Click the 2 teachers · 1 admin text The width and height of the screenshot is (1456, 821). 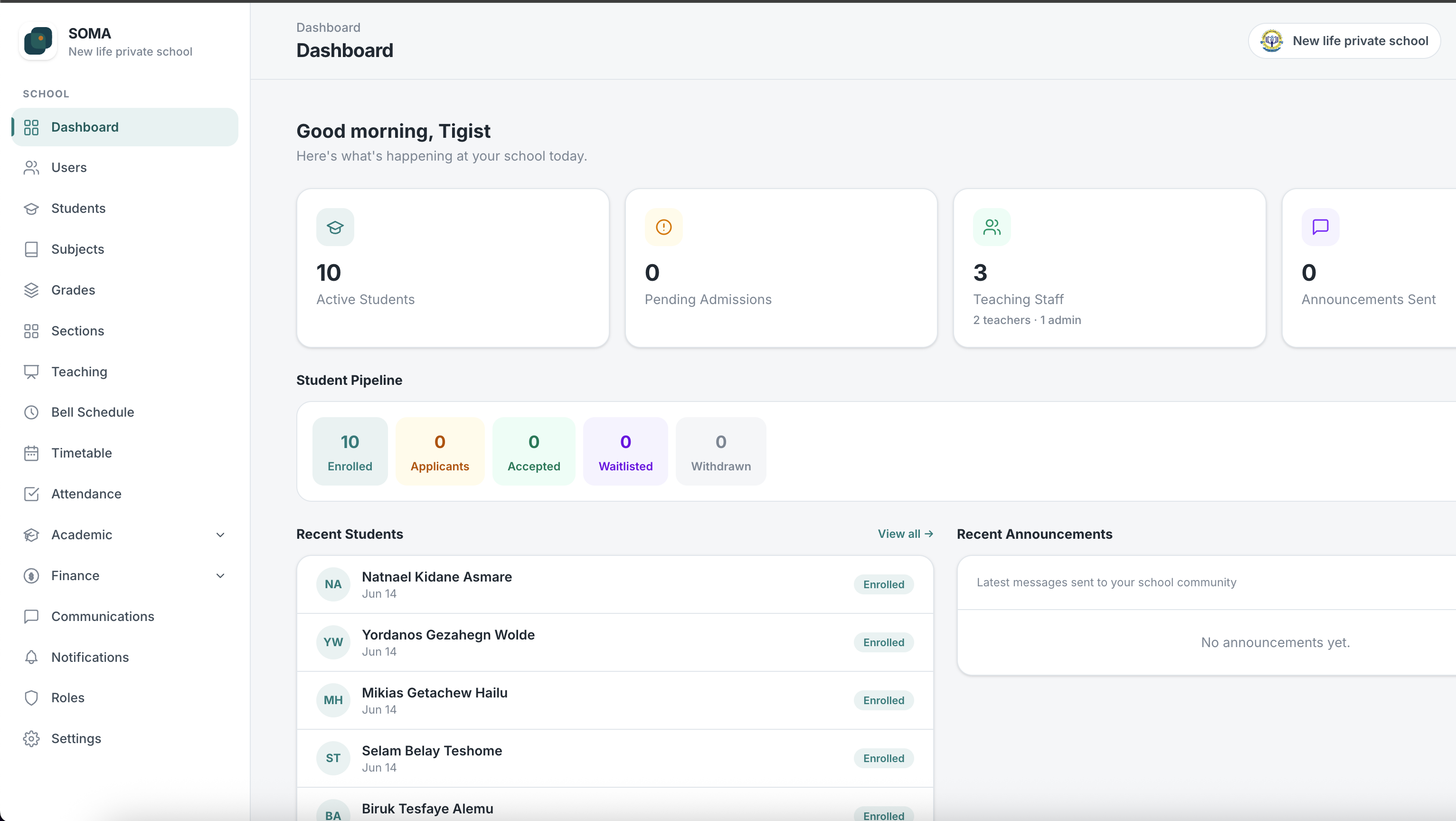point(1027,320)
